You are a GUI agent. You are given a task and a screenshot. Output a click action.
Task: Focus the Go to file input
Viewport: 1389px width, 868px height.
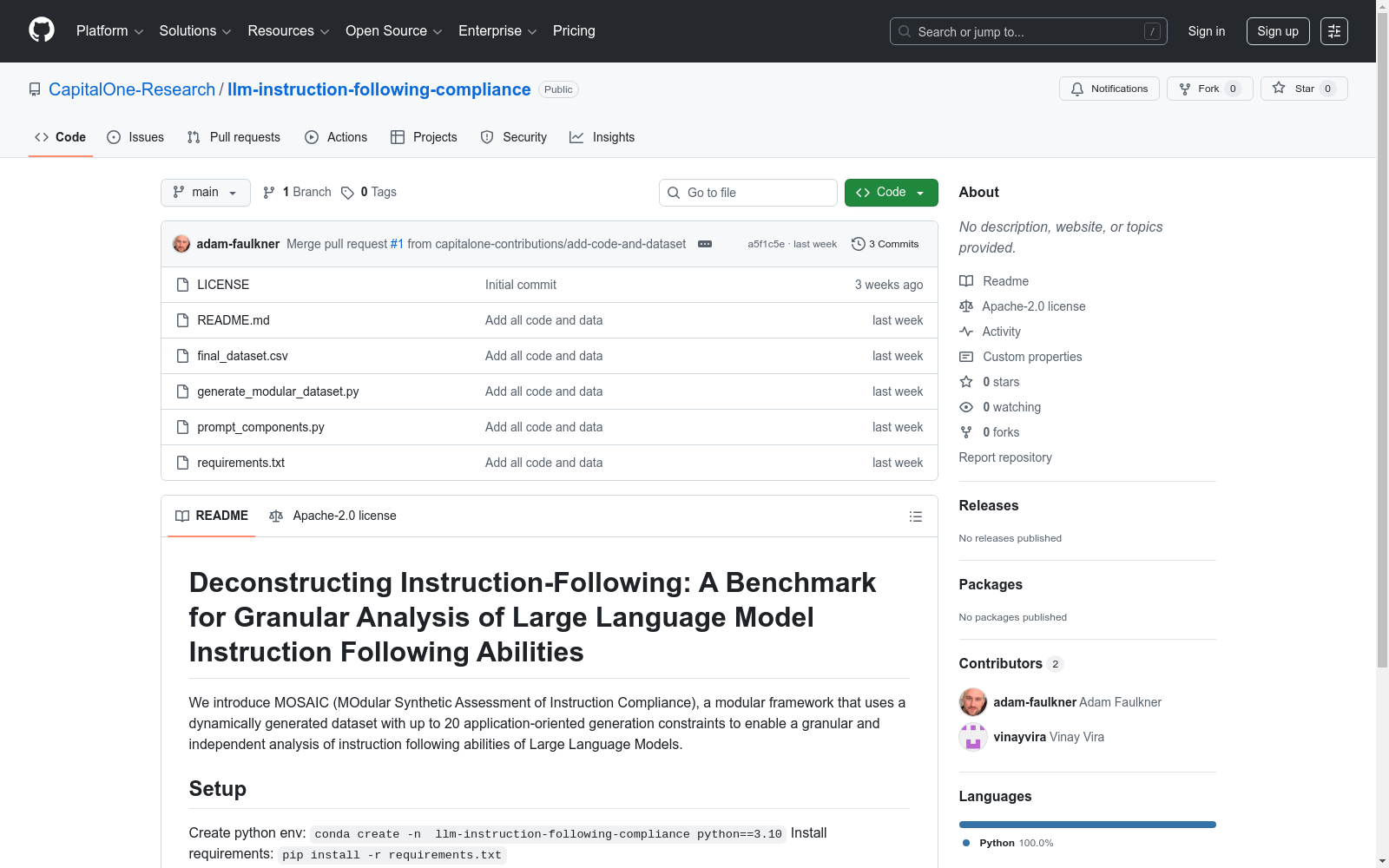(x=748, y=193)
